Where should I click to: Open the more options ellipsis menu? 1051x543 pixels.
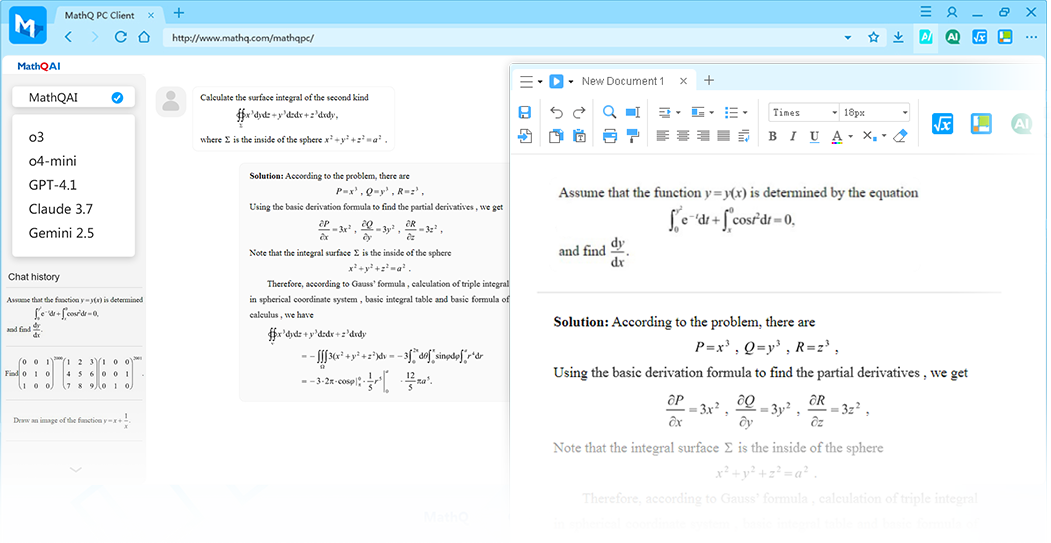point(1031,38)
